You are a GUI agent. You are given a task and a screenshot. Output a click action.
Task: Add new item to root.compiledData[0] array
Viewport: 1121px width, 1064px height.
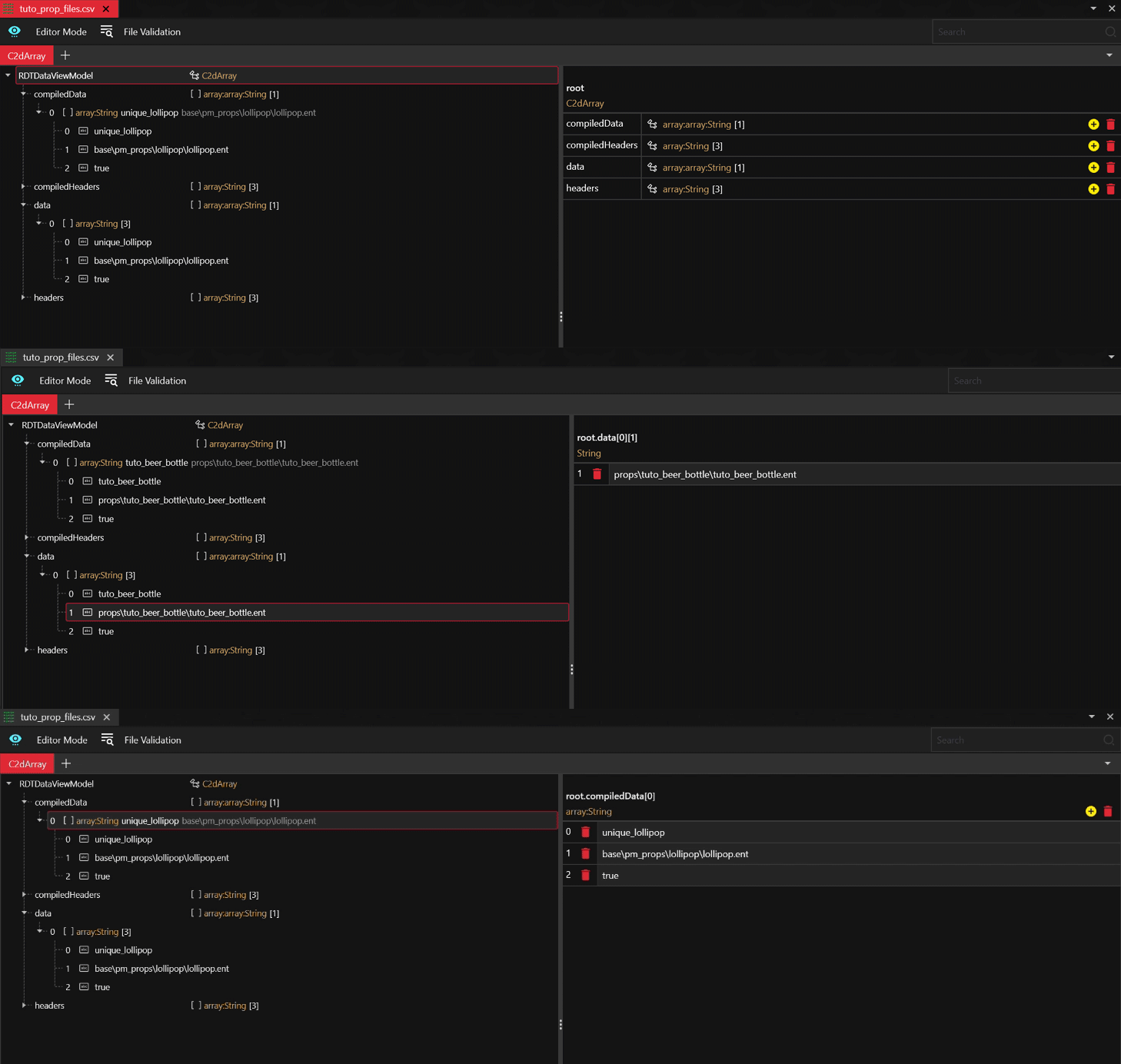(x=1090, y=812)
